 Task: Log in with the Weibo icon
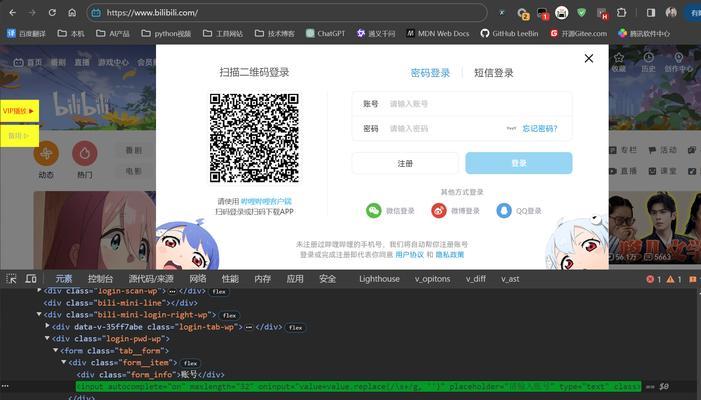[439, 211]
